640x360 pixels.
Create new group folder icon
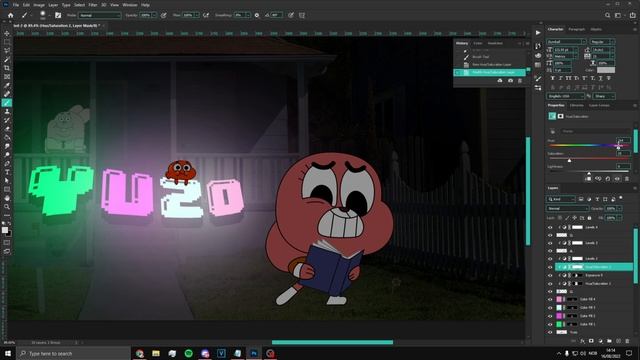click(x=609, y=341)
